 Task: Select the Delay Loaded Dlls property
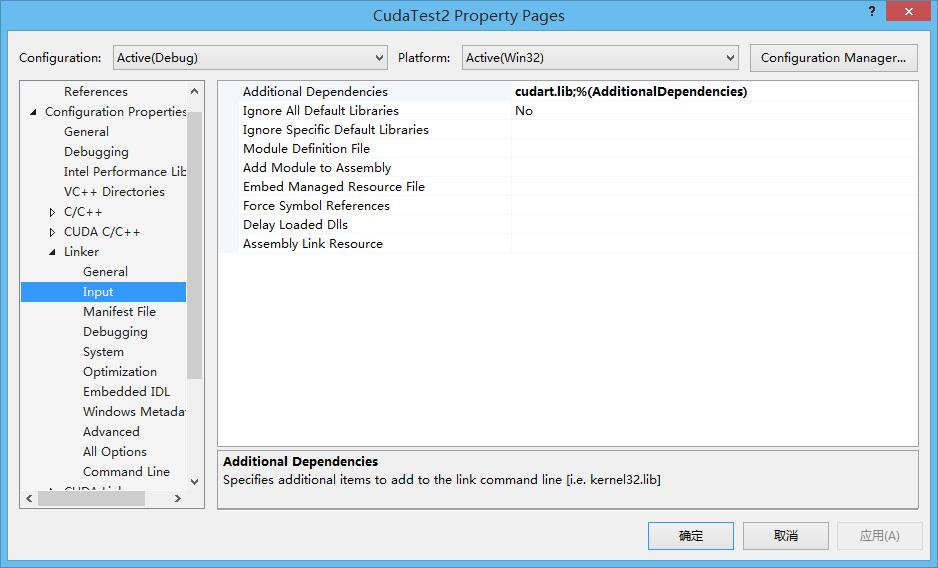tap(295, 225)
